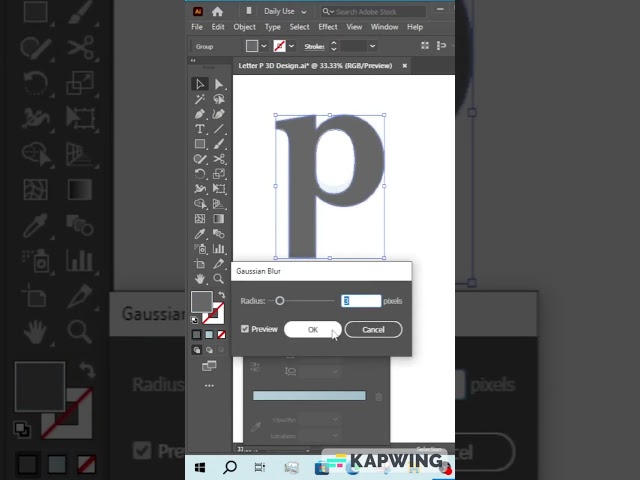Choose the Rectangle tool

200,144
